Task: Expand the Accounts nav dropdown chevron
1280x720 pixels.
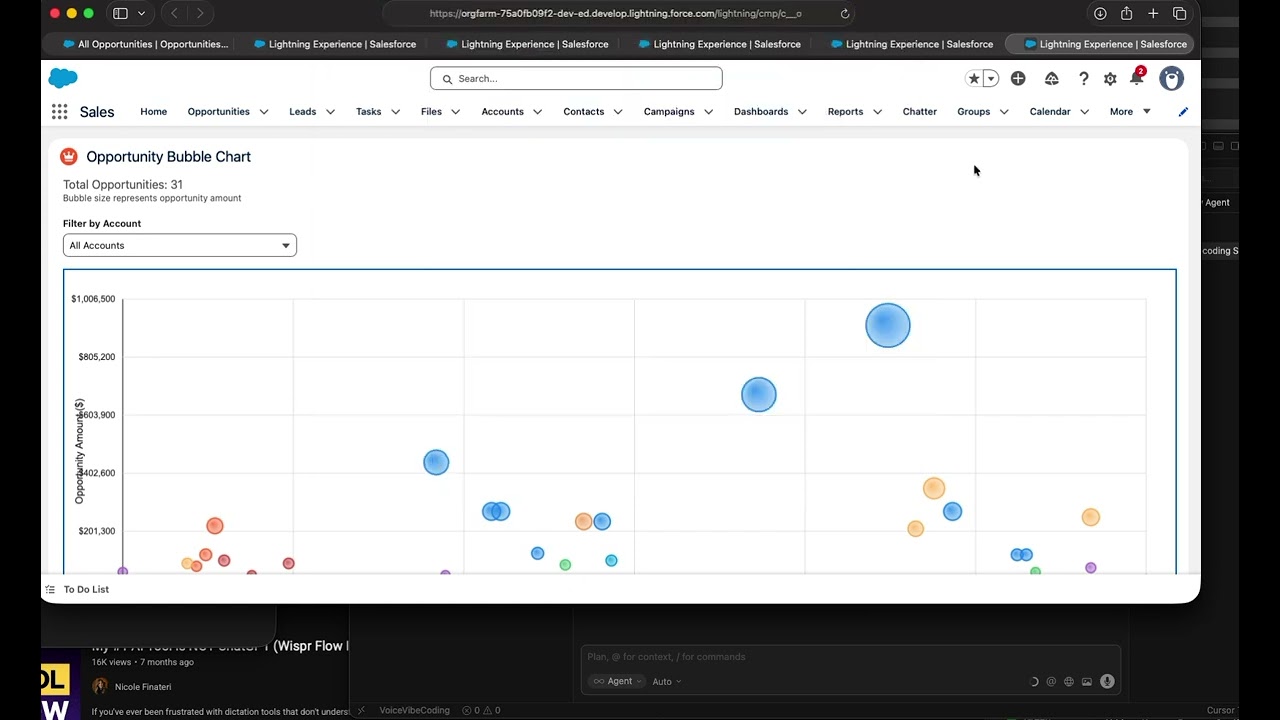Action: (537, 112)
